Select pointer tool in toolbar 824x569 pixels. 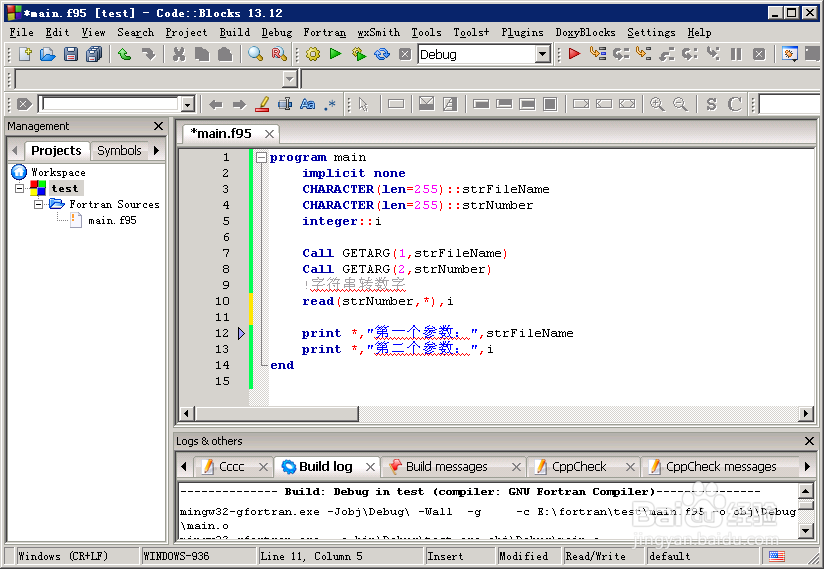pos(363,104)
